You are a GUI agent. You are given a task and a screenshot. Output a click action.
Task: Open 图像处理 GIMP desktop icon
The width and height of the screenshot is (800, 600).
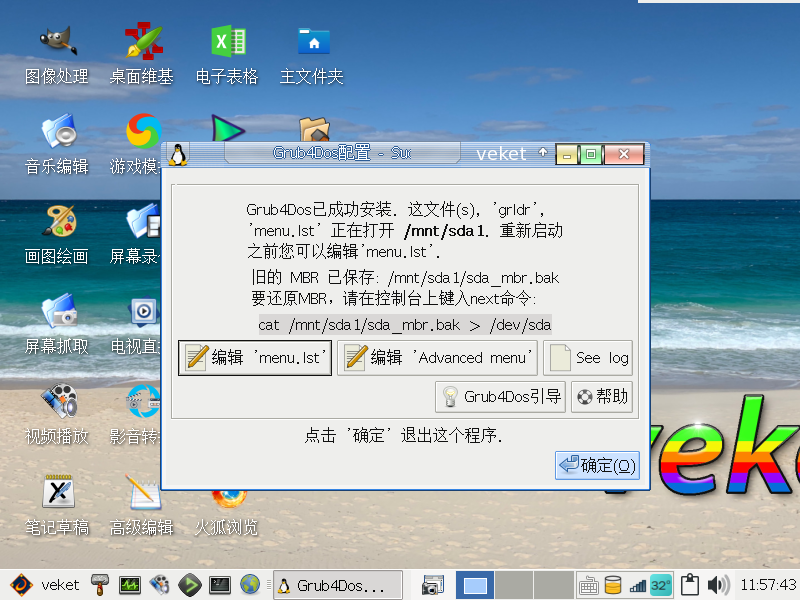[57, 41]
